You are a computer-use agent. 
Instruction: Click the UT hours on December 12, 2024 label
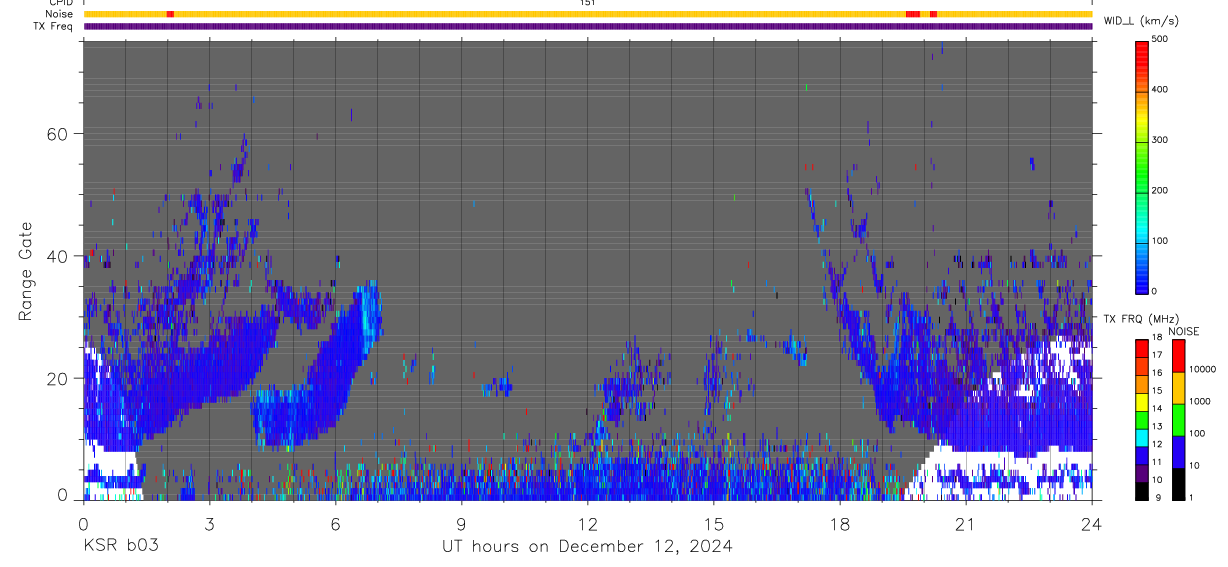[588, 546]
